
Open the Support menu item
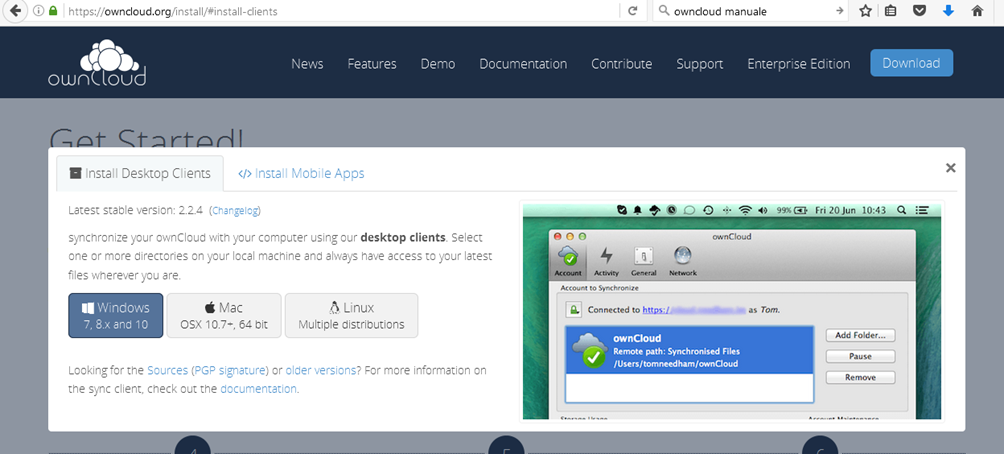(x=700, y=63)
